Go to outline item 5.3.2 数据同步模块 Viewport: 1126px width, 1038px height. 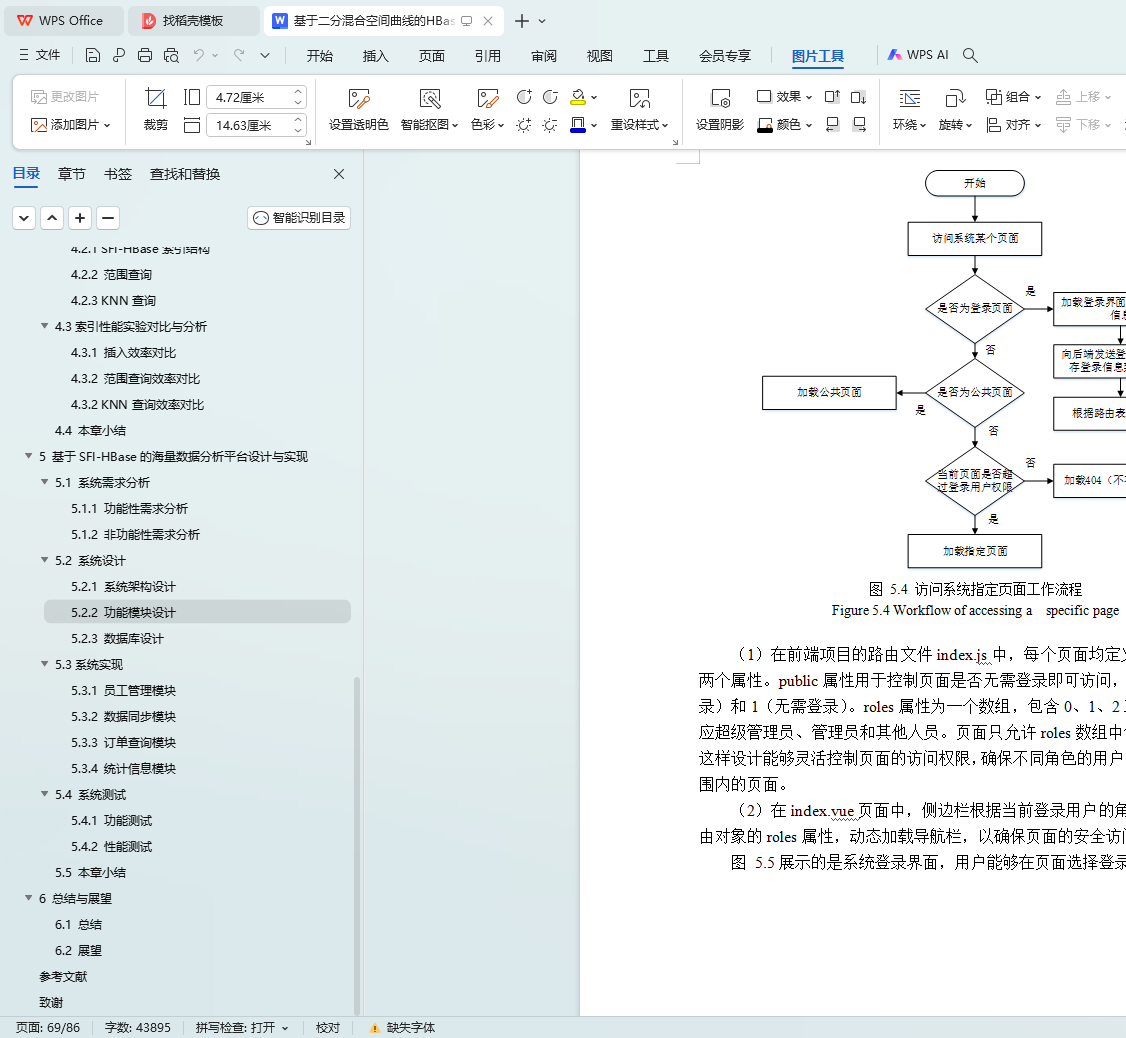(124, 716)
